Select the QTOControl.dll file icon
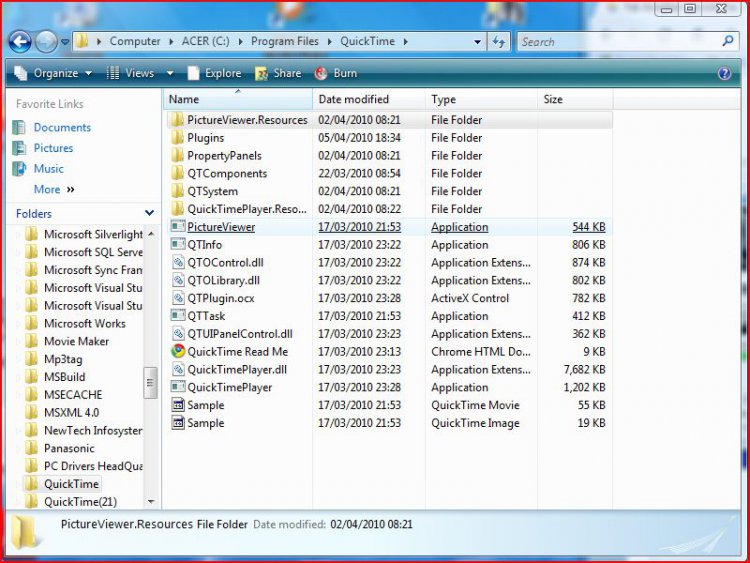The image size is (750, 563). (178, 262)
